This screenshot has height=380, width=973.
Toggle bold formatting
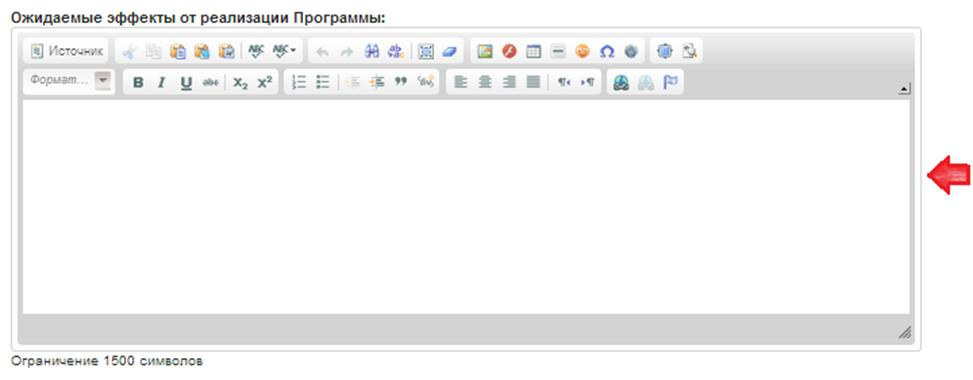coord(138,83)
